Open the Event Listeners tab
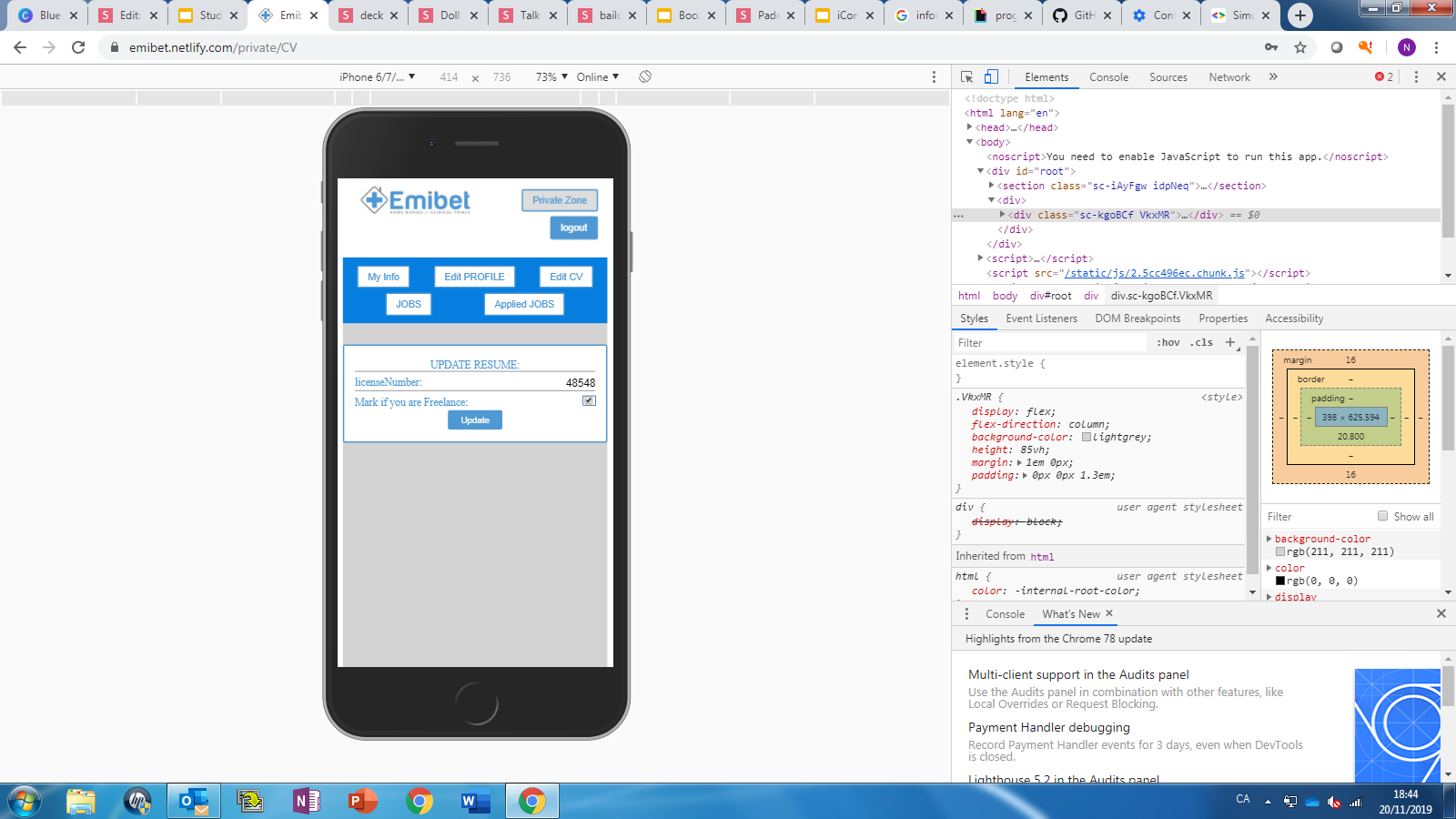 [1041, 318]
